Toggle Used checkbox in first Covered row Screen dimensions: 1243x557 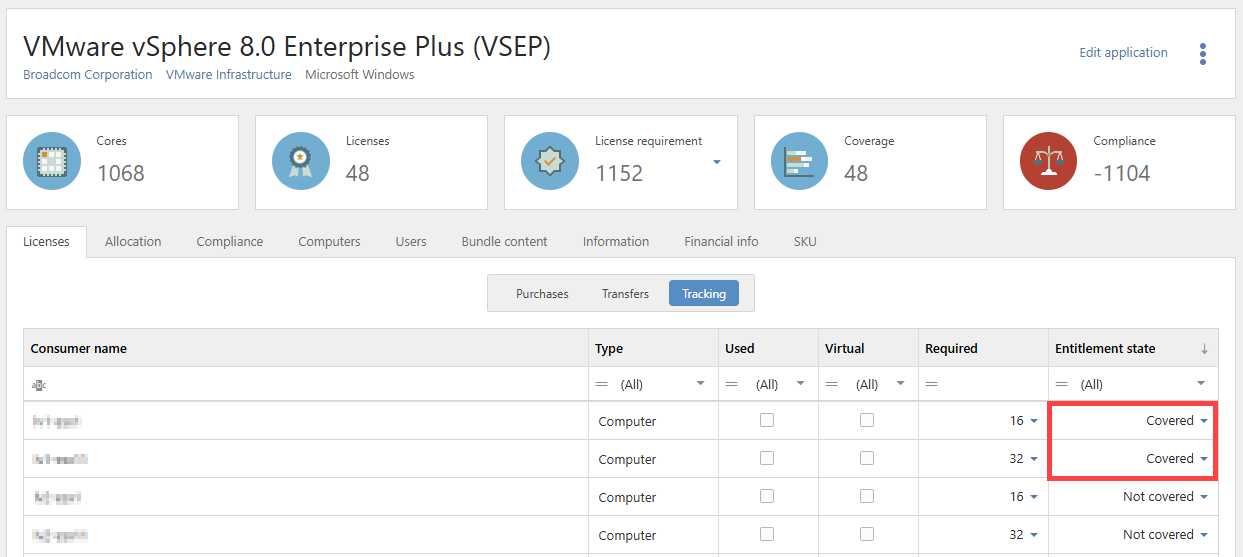767,421
